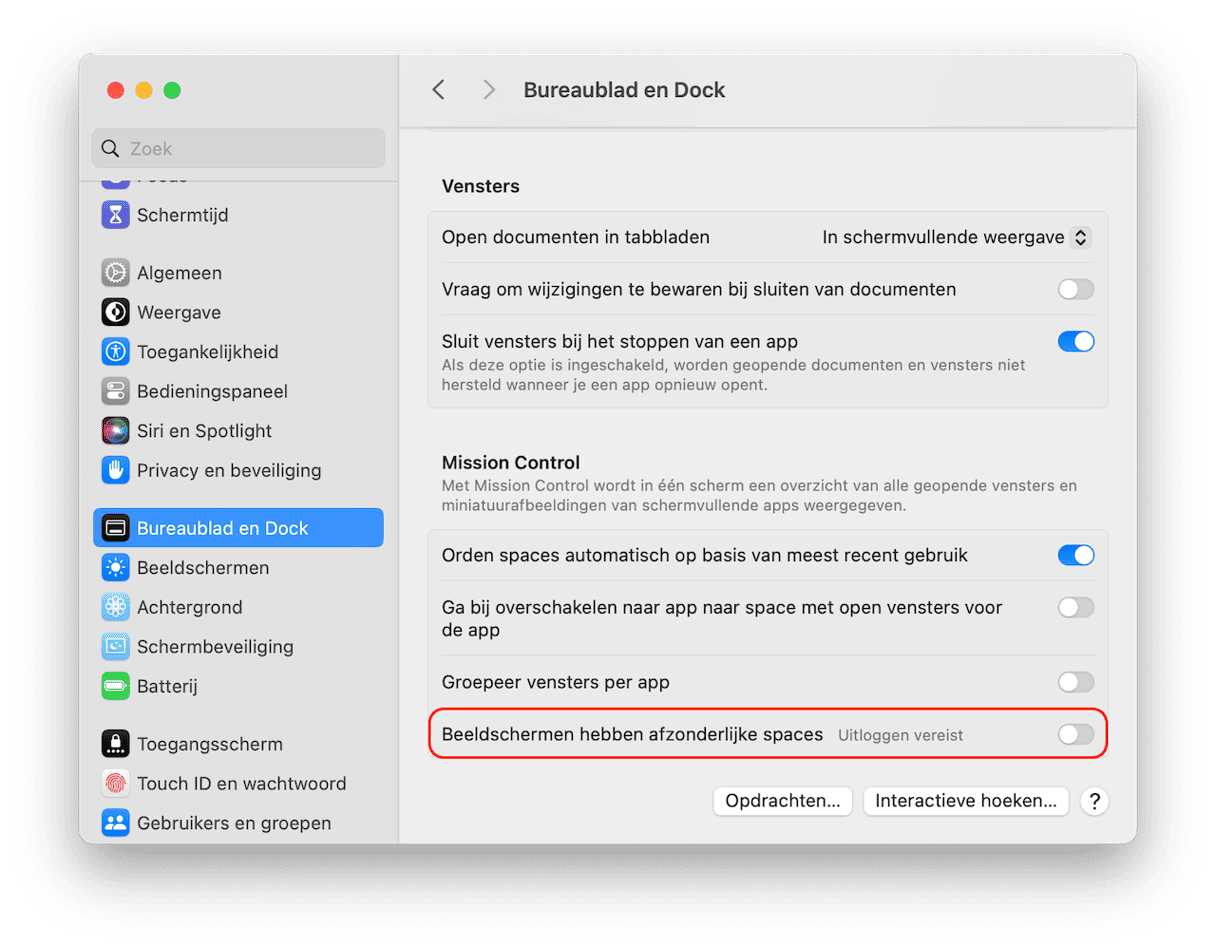Open the Interactieve hoeken... button
This screenshot has width=1216, height=948.
[966, 801]
